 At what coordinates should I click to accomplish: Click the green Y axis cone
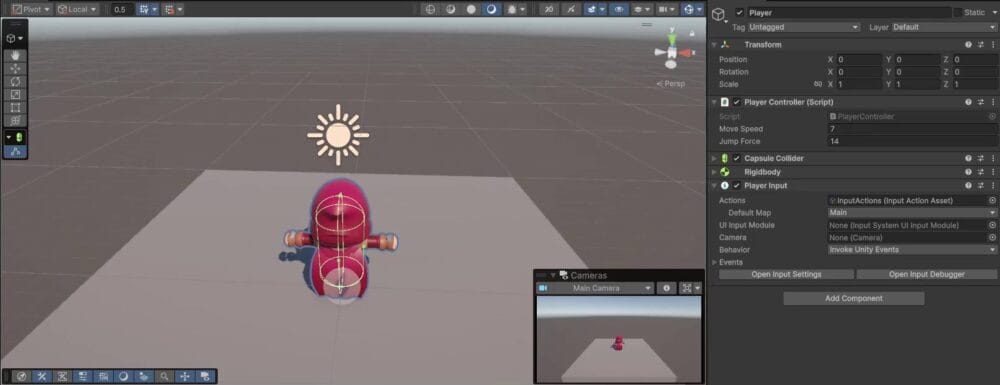672,41
